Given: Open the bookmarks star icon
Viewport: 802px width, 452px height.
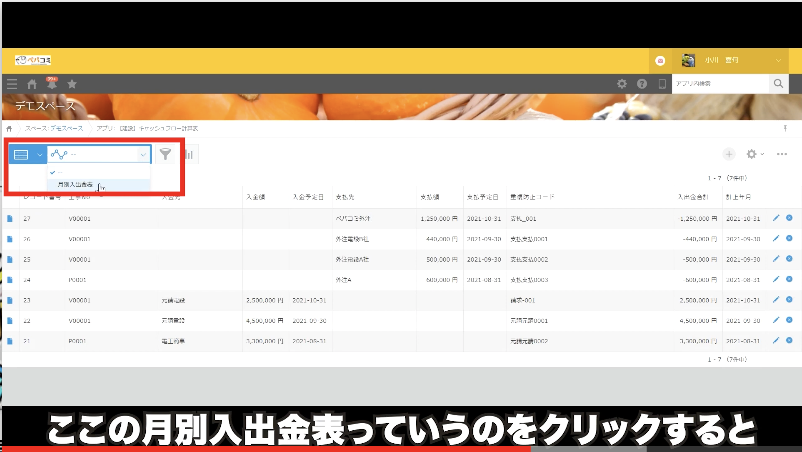Looking at the screenshot, I should pyautogui.click(x=71, y=85).
